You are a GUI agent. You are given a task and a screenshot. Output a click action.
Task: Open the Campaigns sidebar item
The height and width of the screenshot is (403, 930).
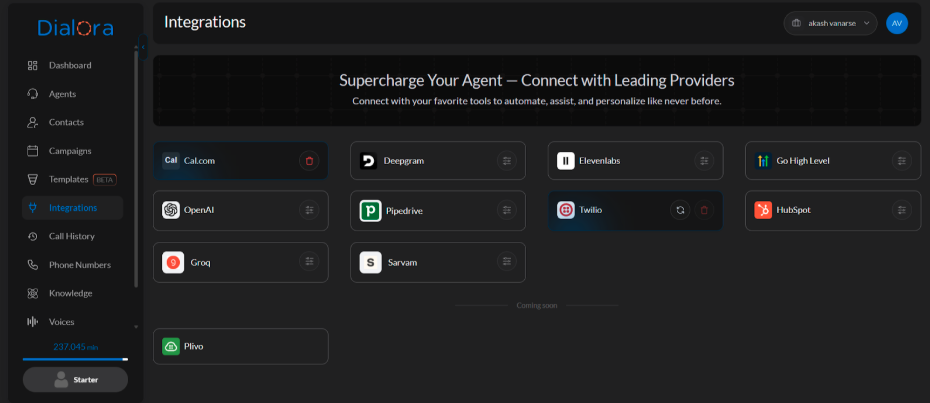point(70,151)
